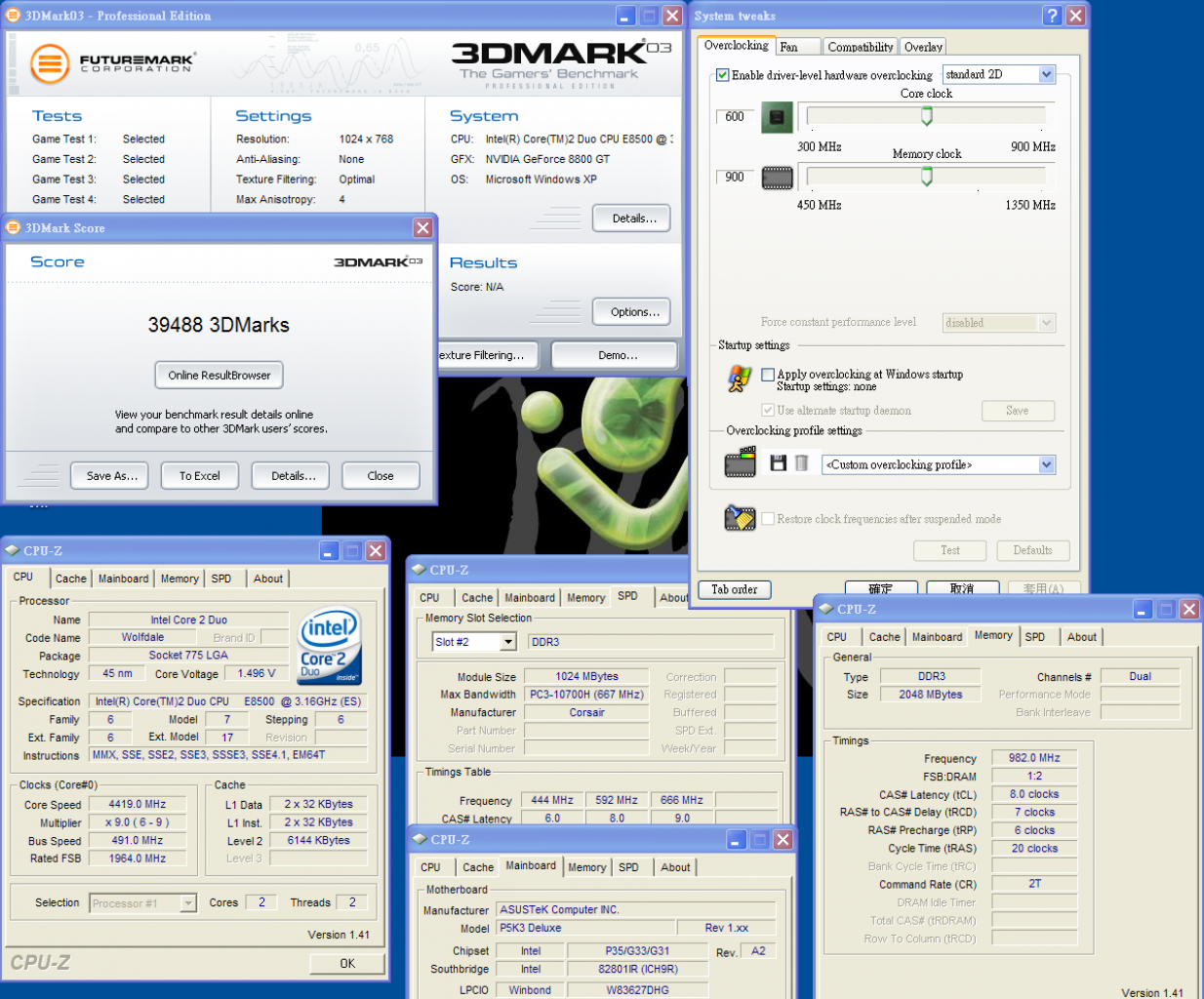Open Online ResultBrowser
1204x999 pixels.
pyautogui.click(x=220, y=375)
